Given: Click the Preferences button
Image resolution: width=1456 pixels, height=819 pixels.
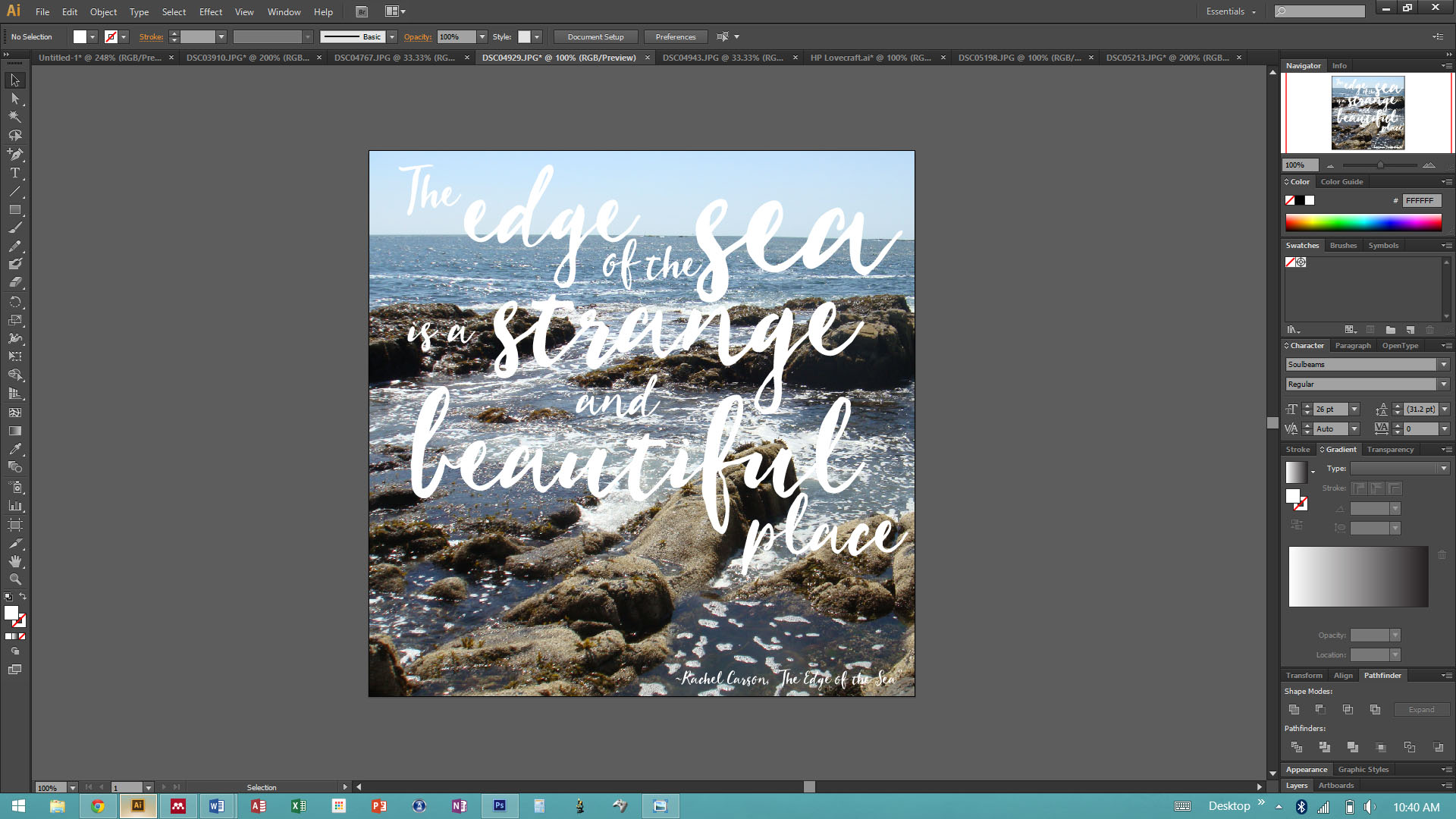Looking at the screenshot, I should click(675, 37).
